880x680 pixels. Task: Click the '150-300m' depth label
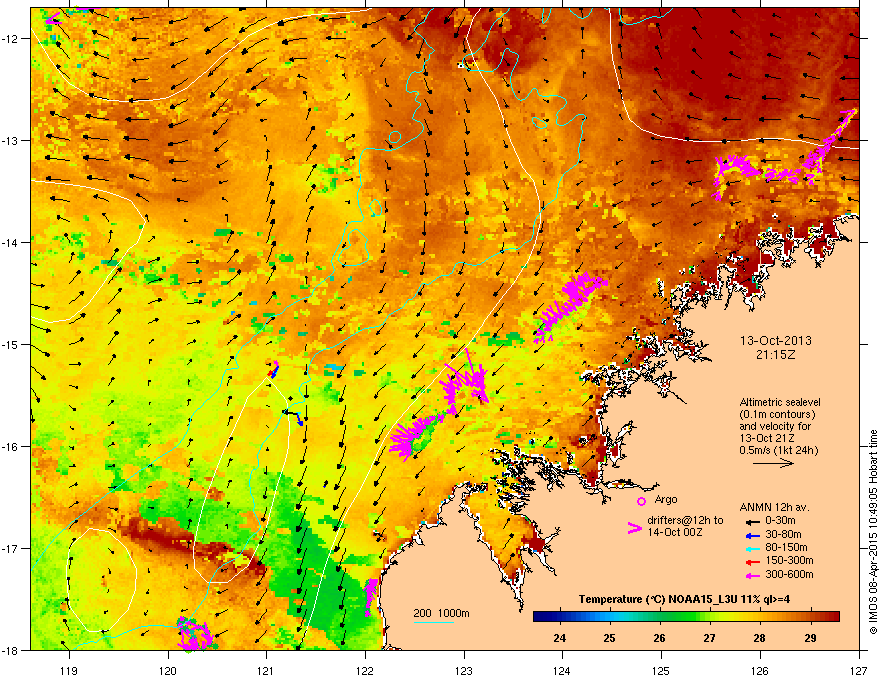click(789, 560)
